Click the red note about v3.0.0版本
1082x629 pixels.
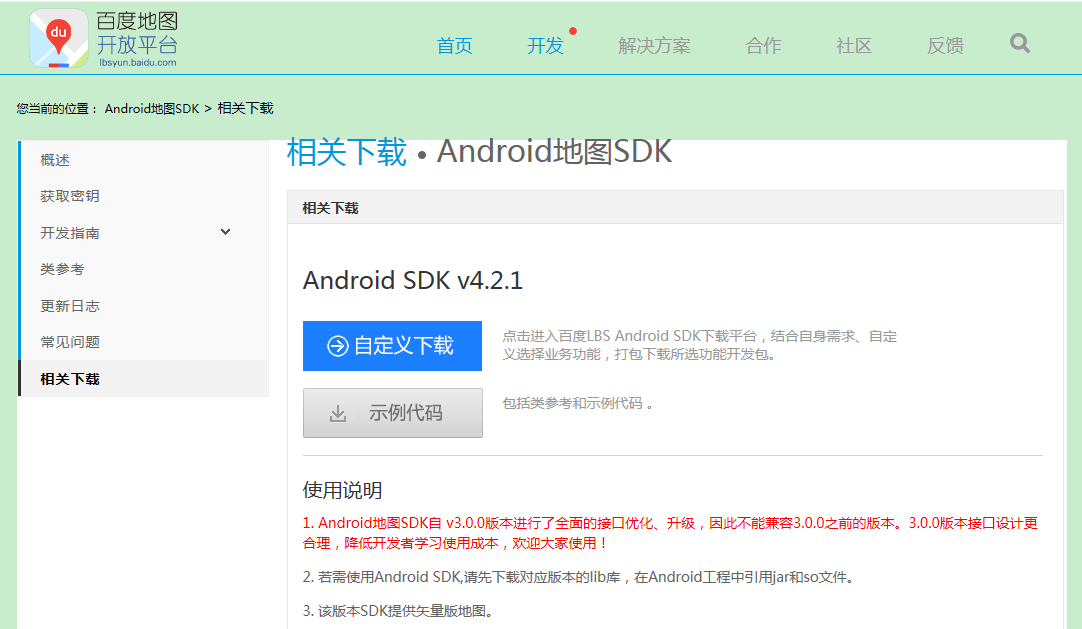click(670, 533)
